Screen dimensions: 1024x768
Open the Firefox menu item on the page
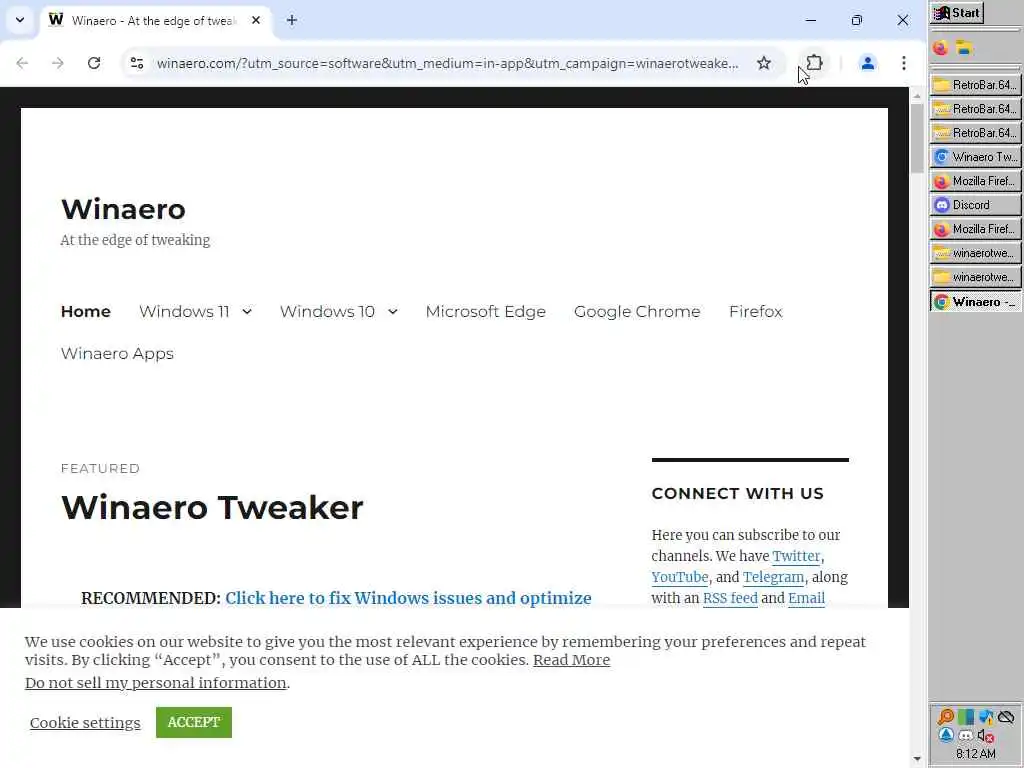point(756,312)
